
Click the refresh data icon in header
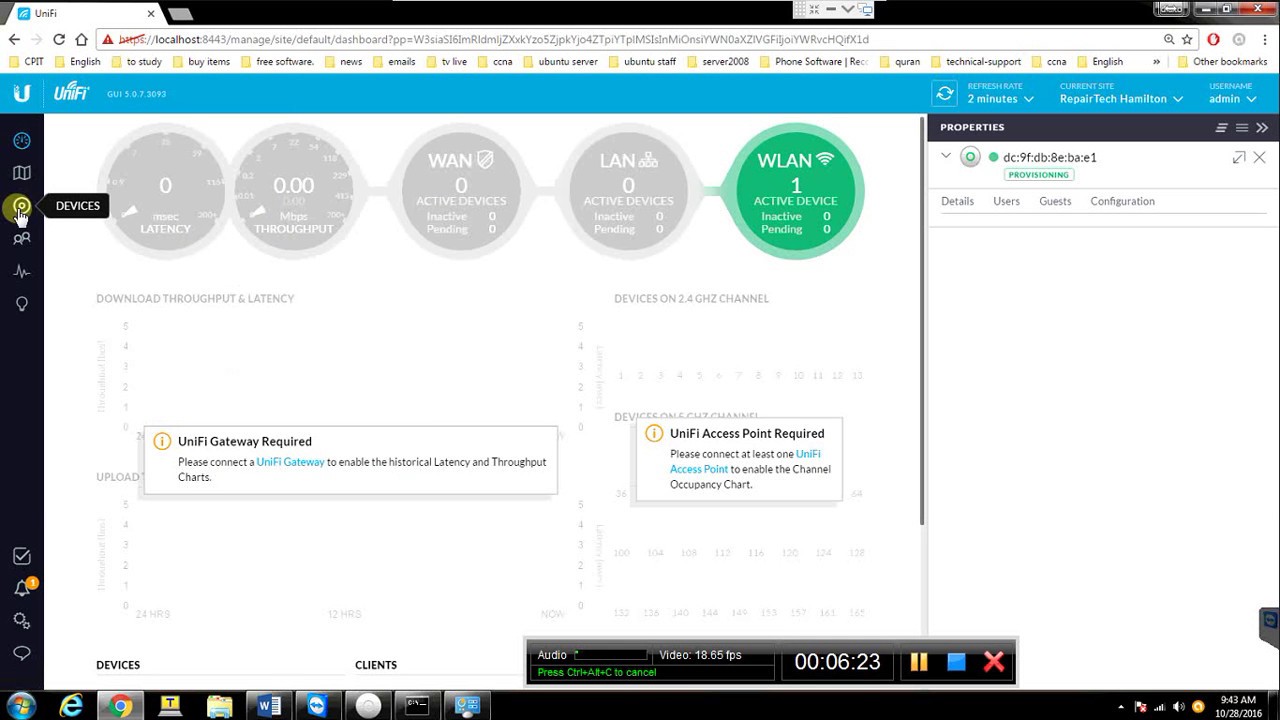(944, 93)
